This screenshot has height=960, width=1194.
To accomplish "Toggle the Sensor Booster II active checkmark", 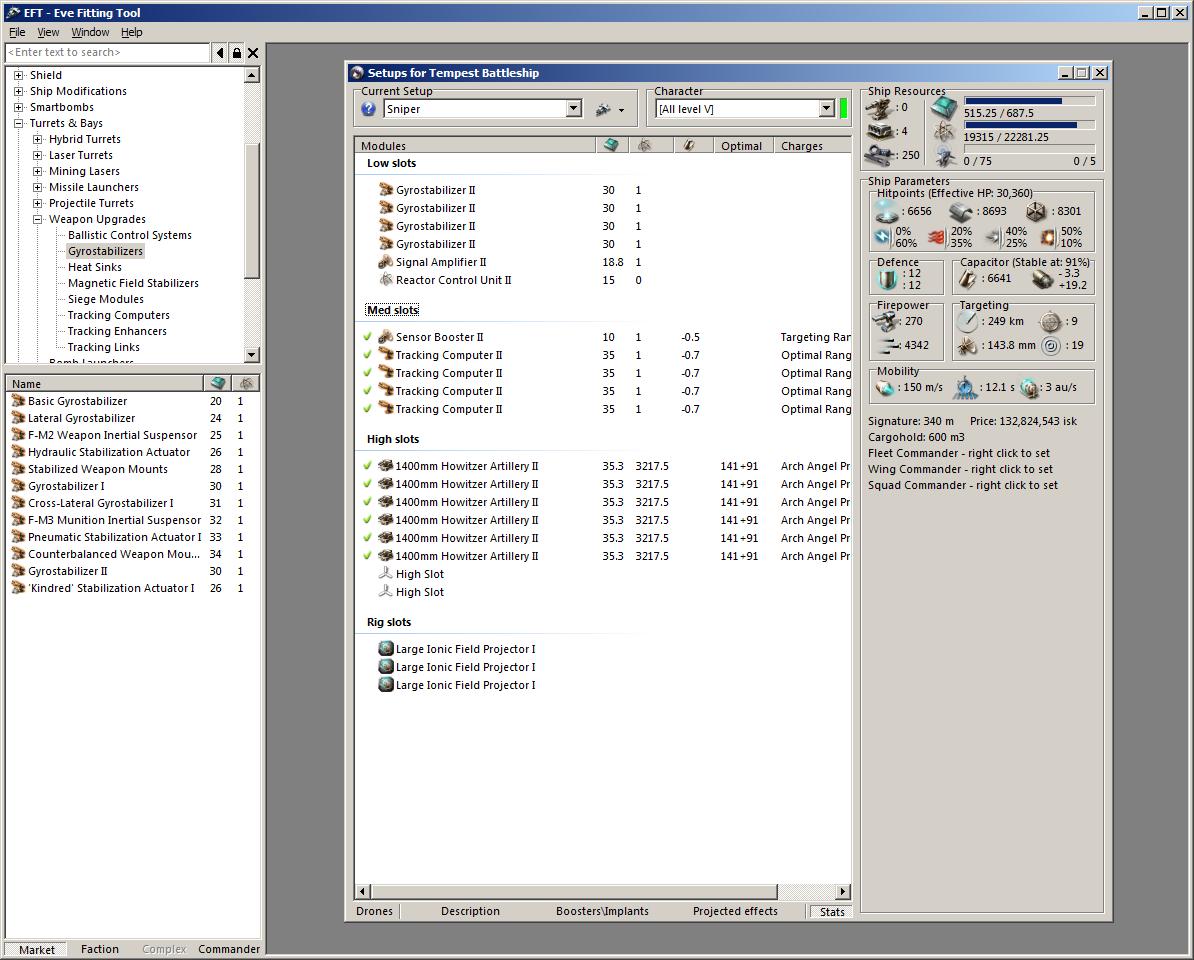I will (368, 337).
